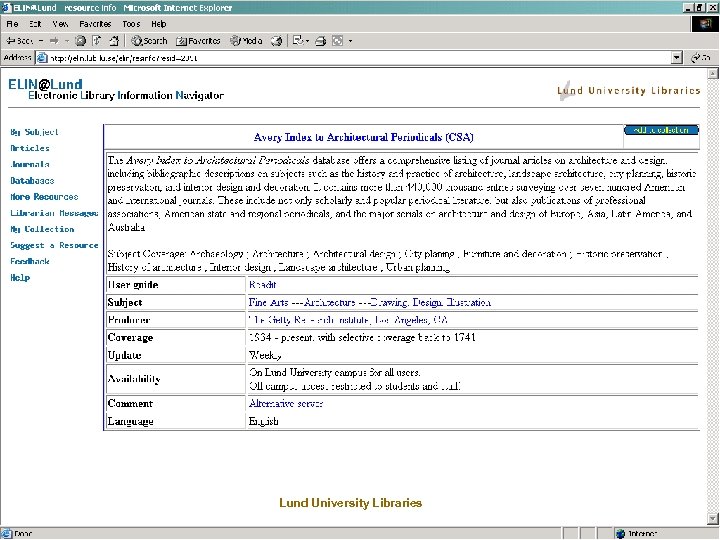The width and height of the screenshot is (720, 540).
Task: Open Librarian Messages in sidebar
Action: (54, 213)
